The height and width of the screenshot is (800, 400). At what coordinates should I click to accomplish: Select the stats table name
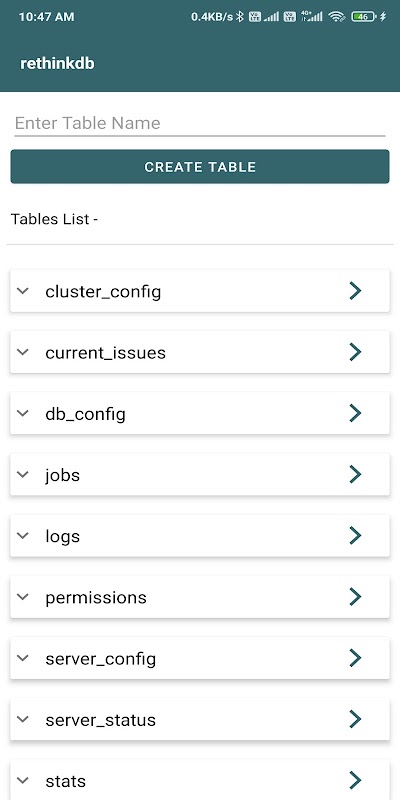[66, 781]
